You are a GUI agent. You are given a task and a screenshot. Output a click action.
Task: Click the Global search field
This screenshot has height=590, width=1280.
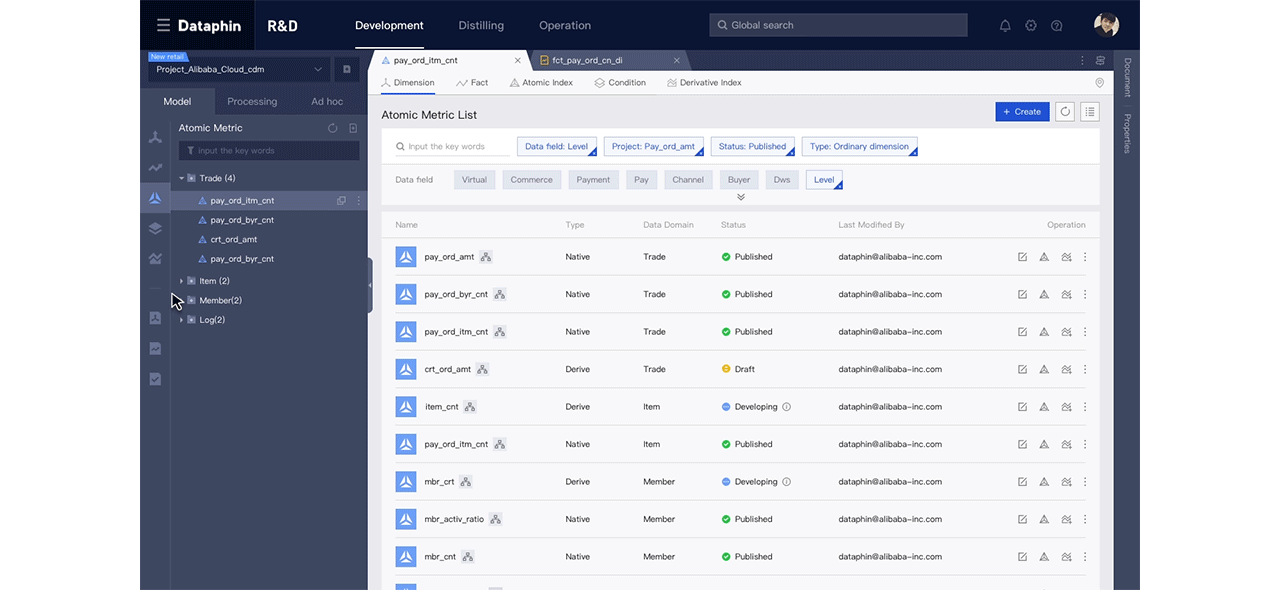tap(838, 25)
